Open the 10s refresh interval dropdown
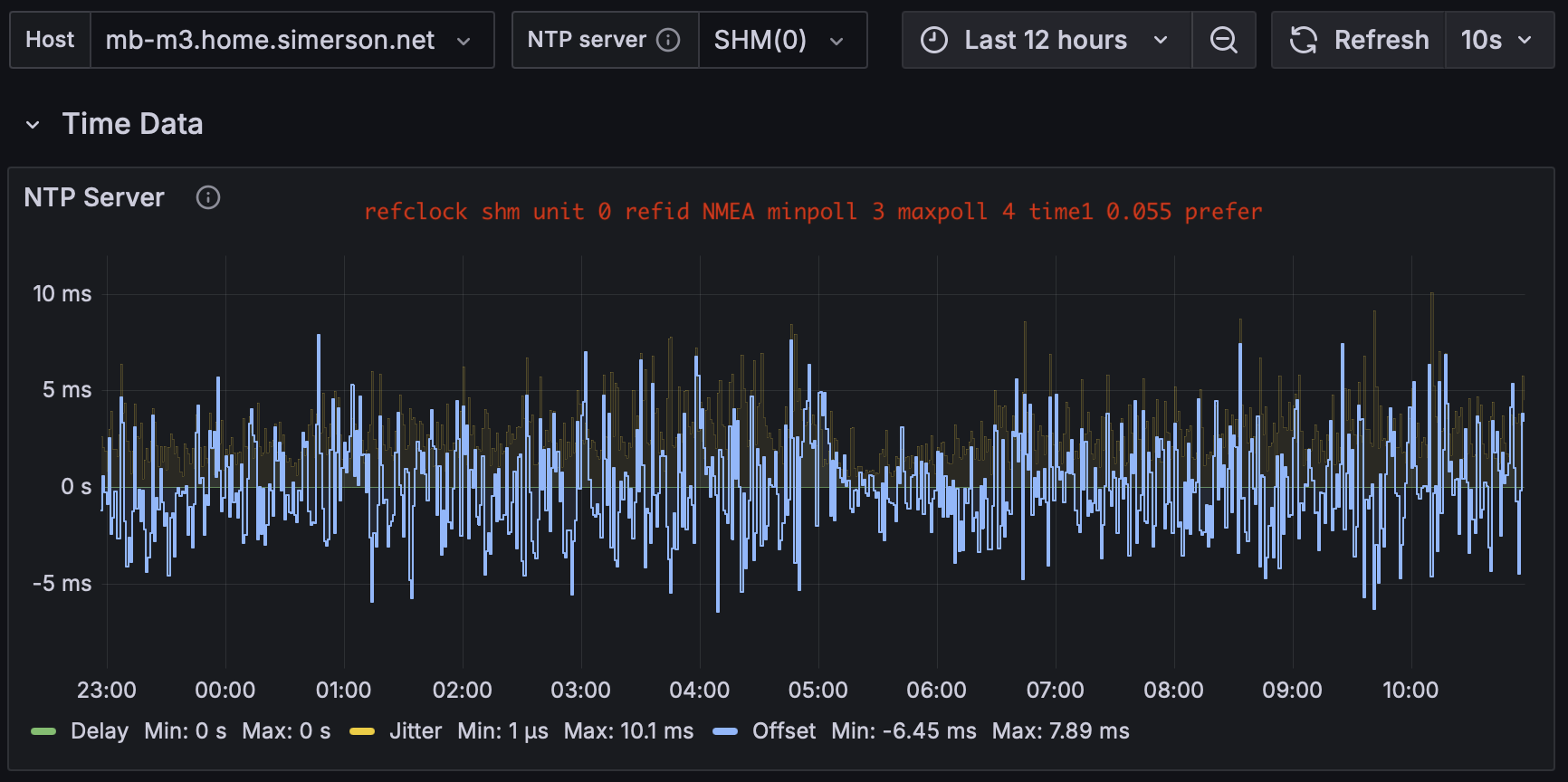1568x782 pixels. tap(1499, 40)
